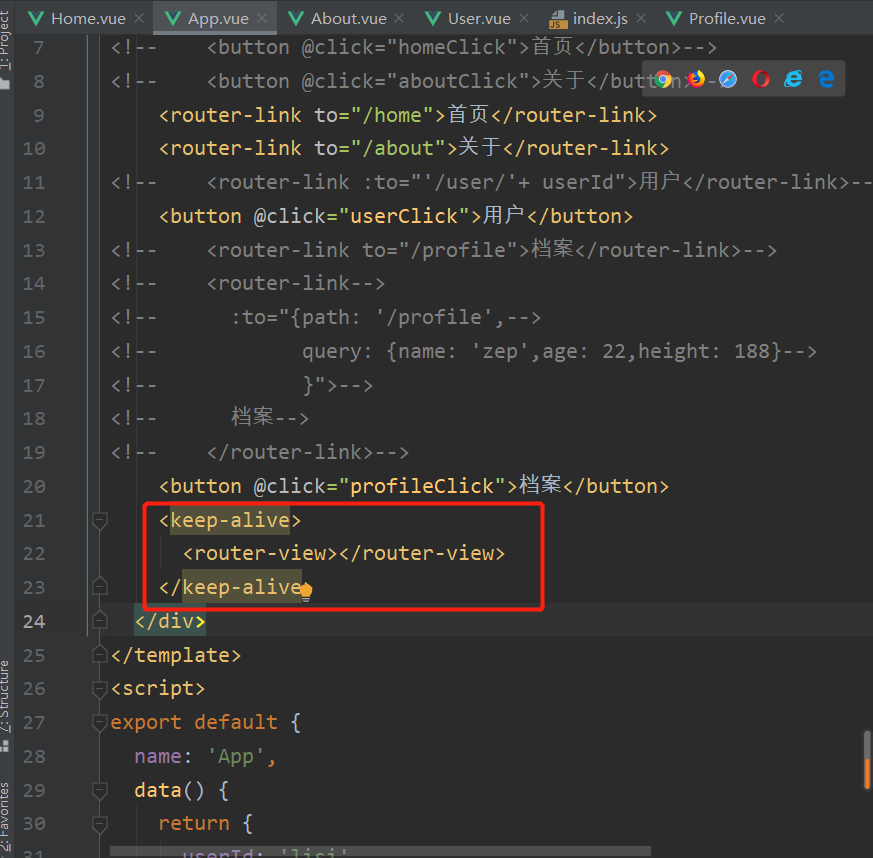Open in Firefox browser icon
The width and height of the screenshot is (873, 858).
coord(695,80)
